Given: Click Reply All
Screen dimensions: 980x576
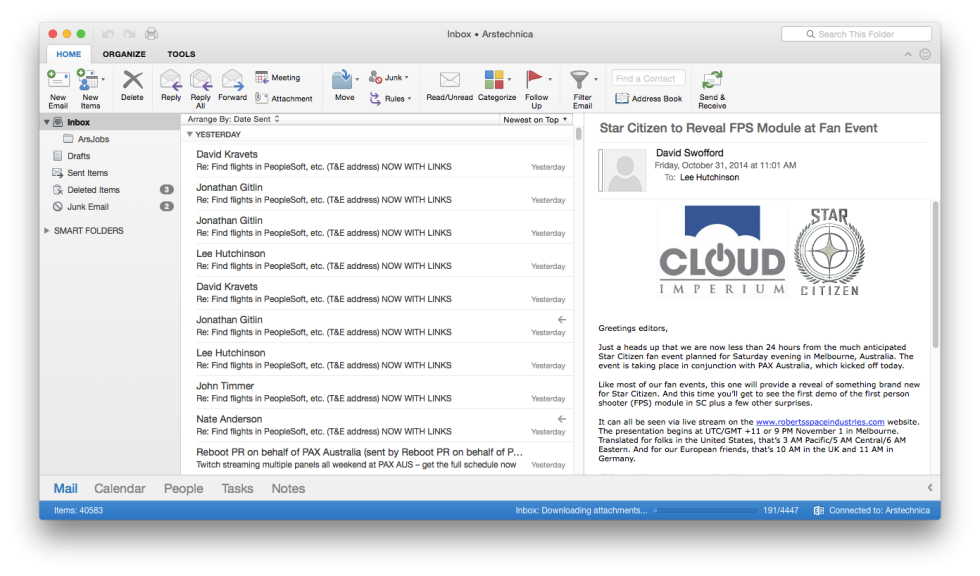Looking at the screenshot, I should click(x=200, y=88).
